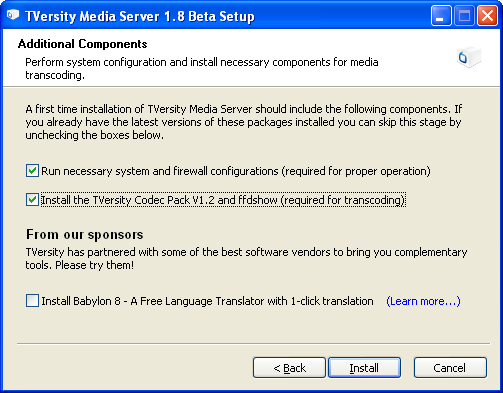Click the greyed-out maximize button
The image size is (503, 393).
coord(464,16)
